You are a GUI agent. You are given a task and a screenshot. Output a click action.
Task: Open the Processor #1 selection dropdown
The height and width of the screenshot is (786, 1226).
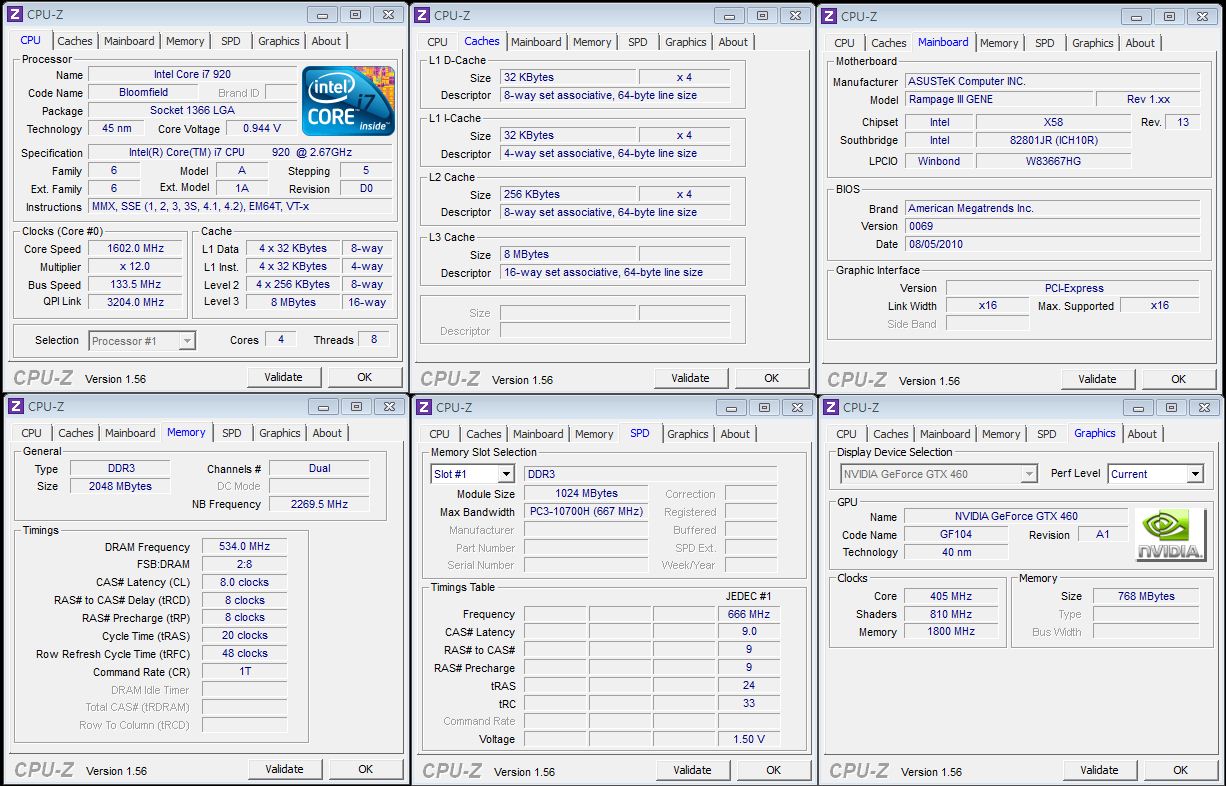(x=186, y=341)
